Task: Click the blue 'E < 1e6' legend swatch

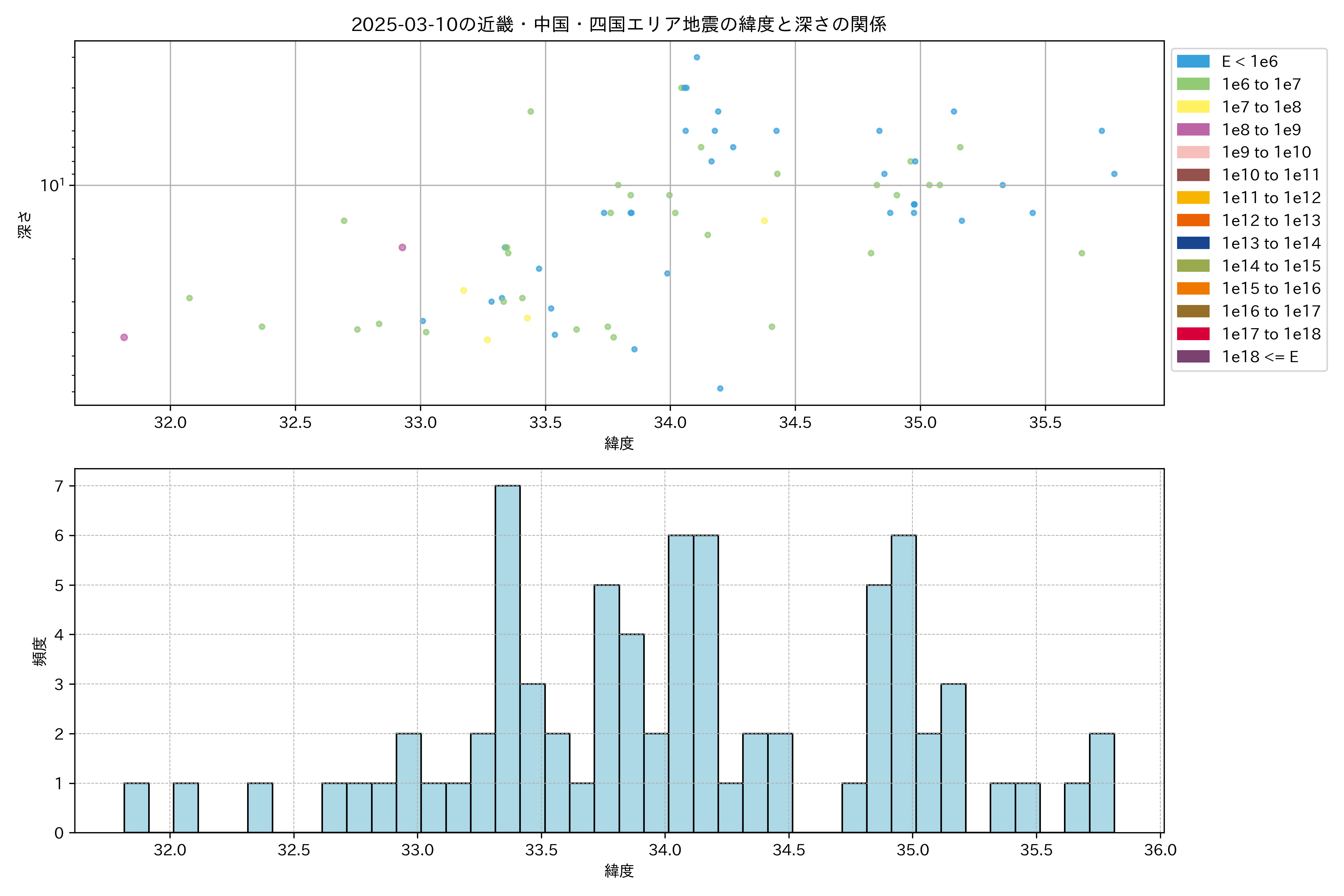Action: click(x=1193, y=62)
